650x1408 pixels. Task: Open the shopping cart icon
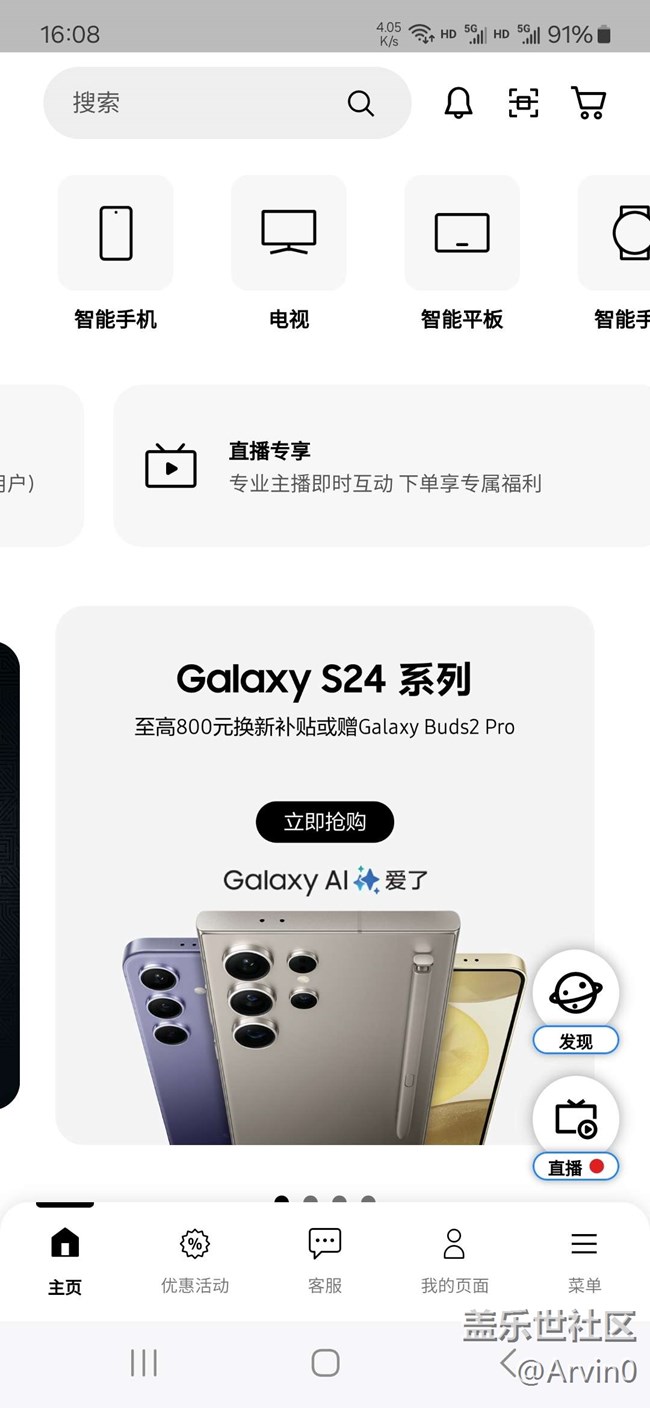coord(588,103)
